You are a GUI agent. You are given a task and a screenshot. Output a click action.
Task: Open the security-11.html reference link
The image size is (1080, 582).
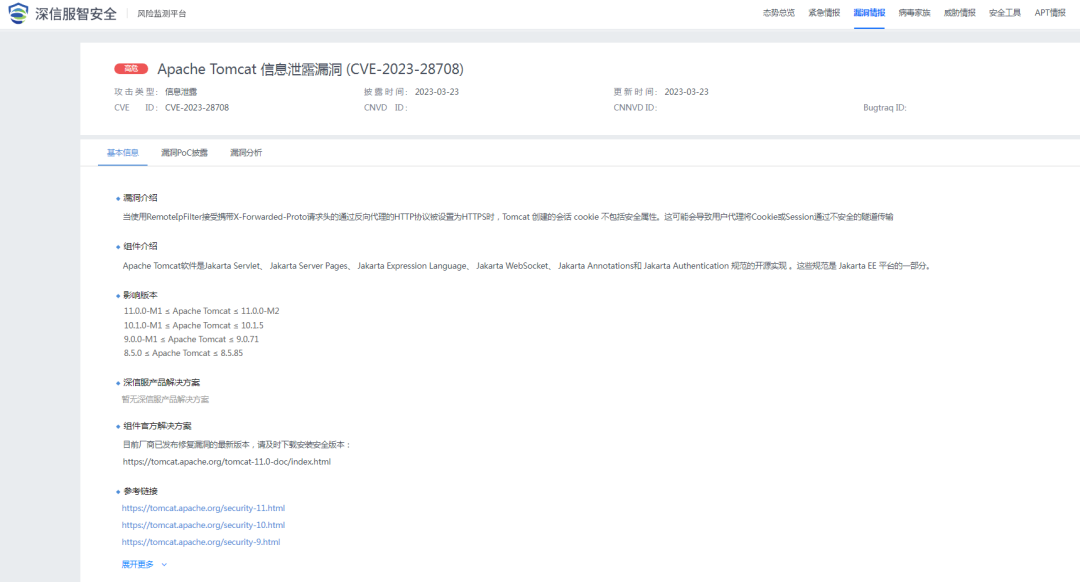coord(203,508)
